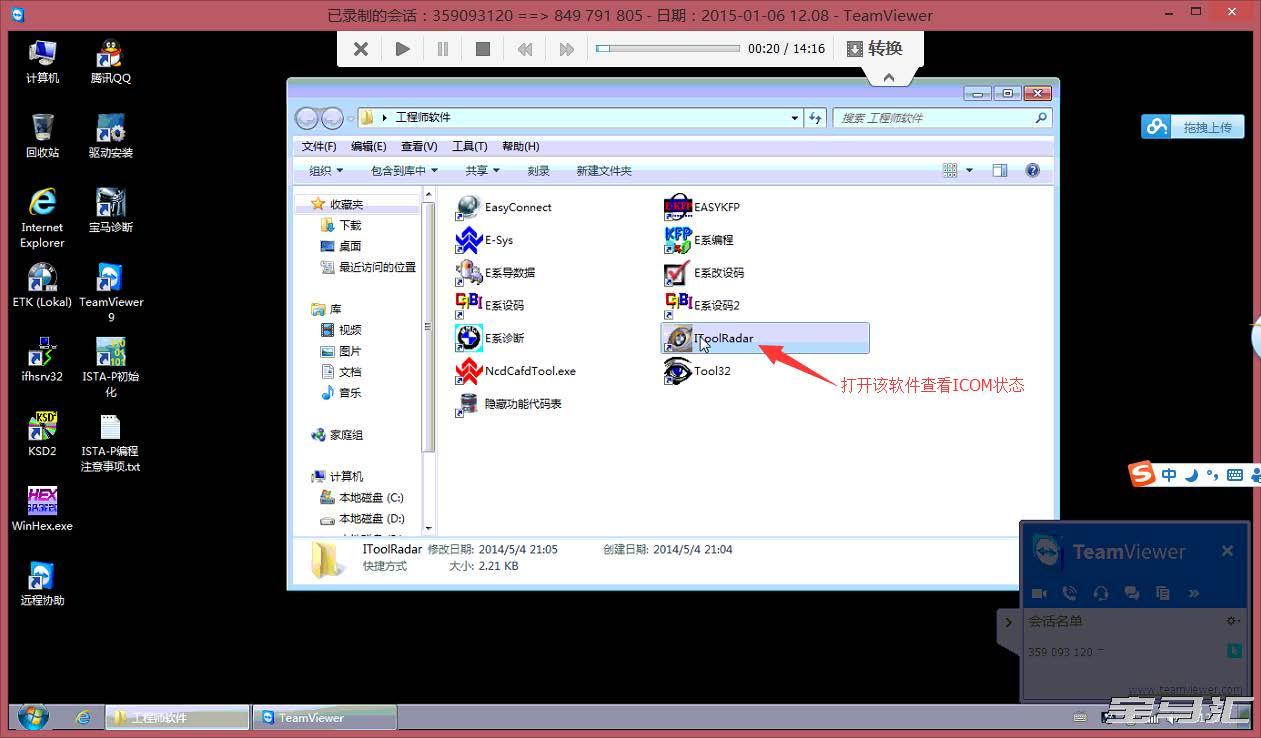
Task: Open the EasyConnect shortcut
Action: [x=504, y=207]
